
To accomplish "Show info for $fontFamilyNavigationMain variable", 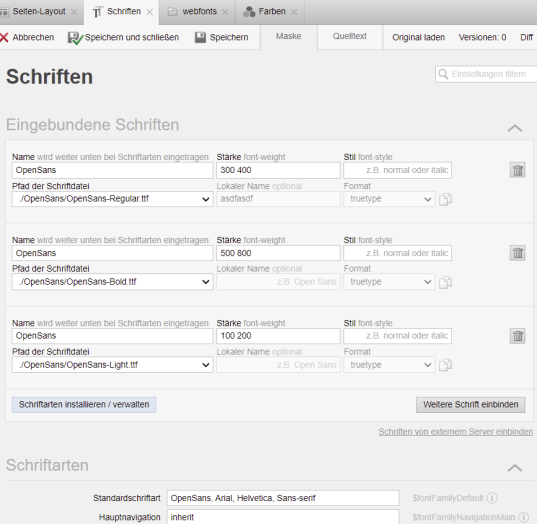I will pos(523,517).
